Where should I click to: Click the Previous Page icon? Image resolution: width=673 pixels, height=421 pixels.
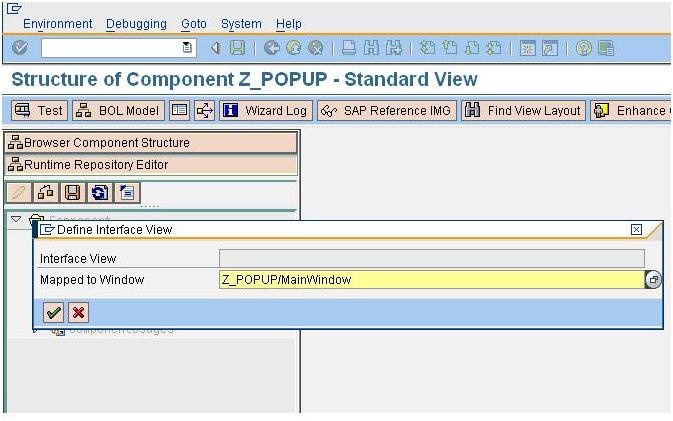click(449, 48)
